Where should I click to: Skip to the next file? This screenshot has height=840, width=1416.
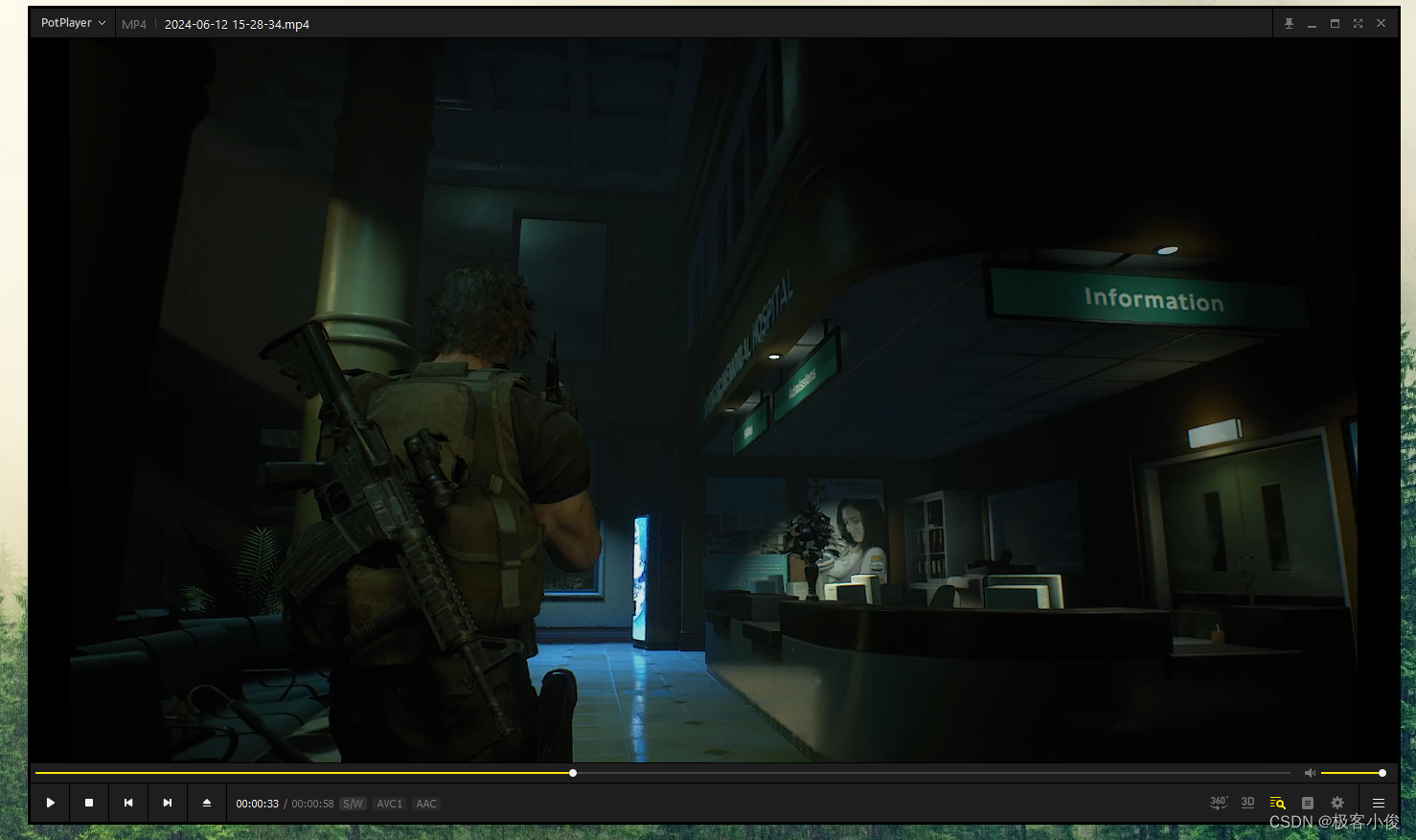tap(168, 803)
